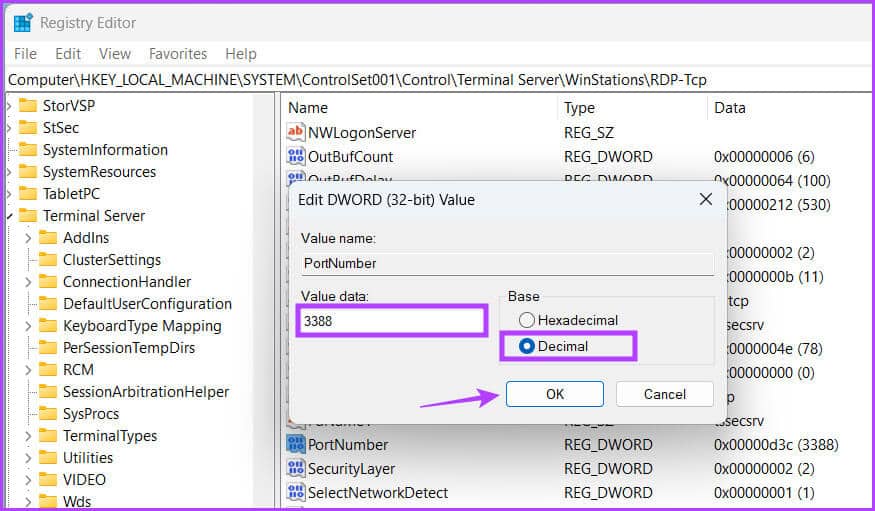This screenshot has height=511, width=875.
Task: Select the StSec folder icon
Action: click(28, 128)
